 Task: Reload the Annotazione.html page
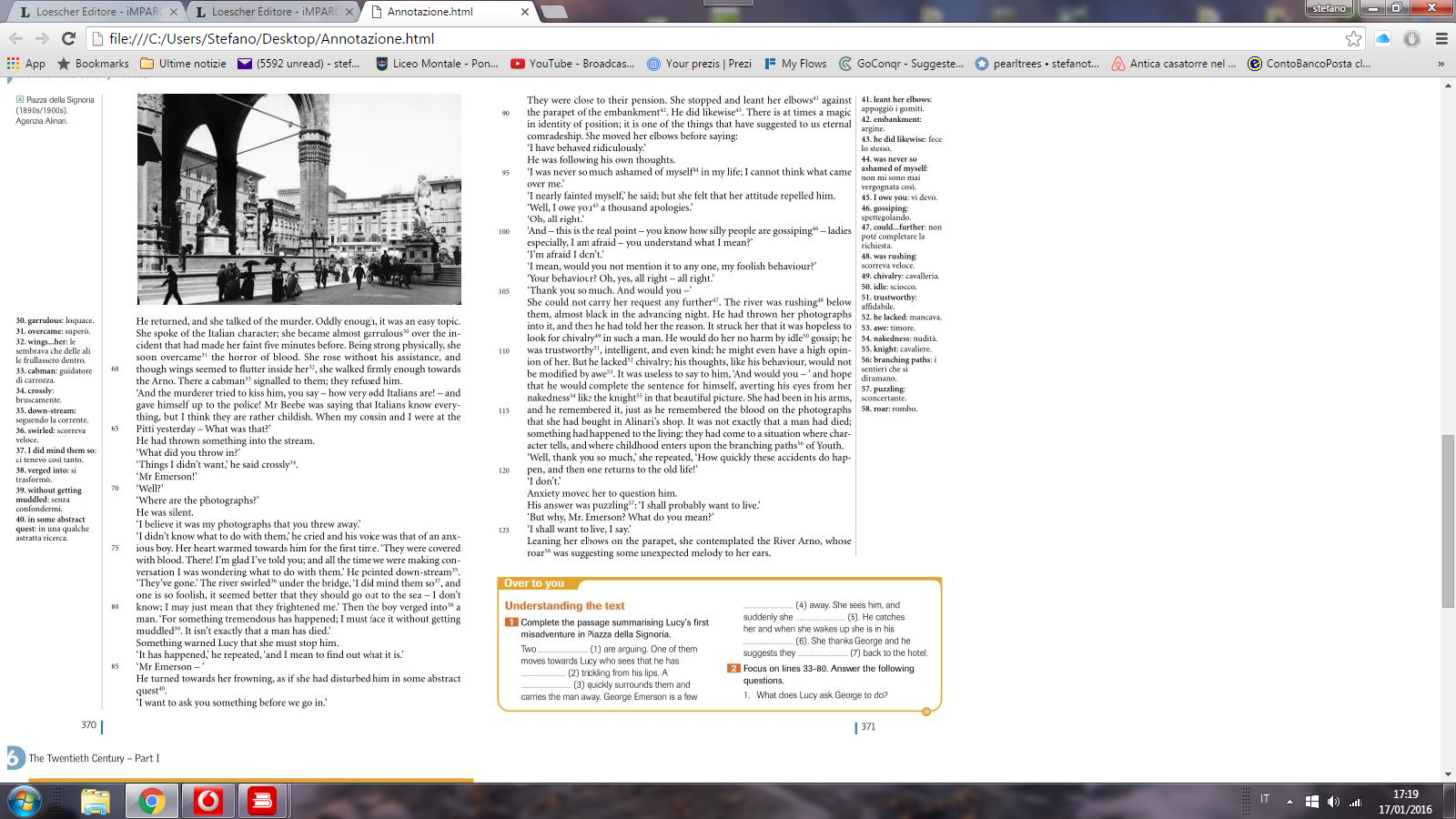(x=68, y=38)
